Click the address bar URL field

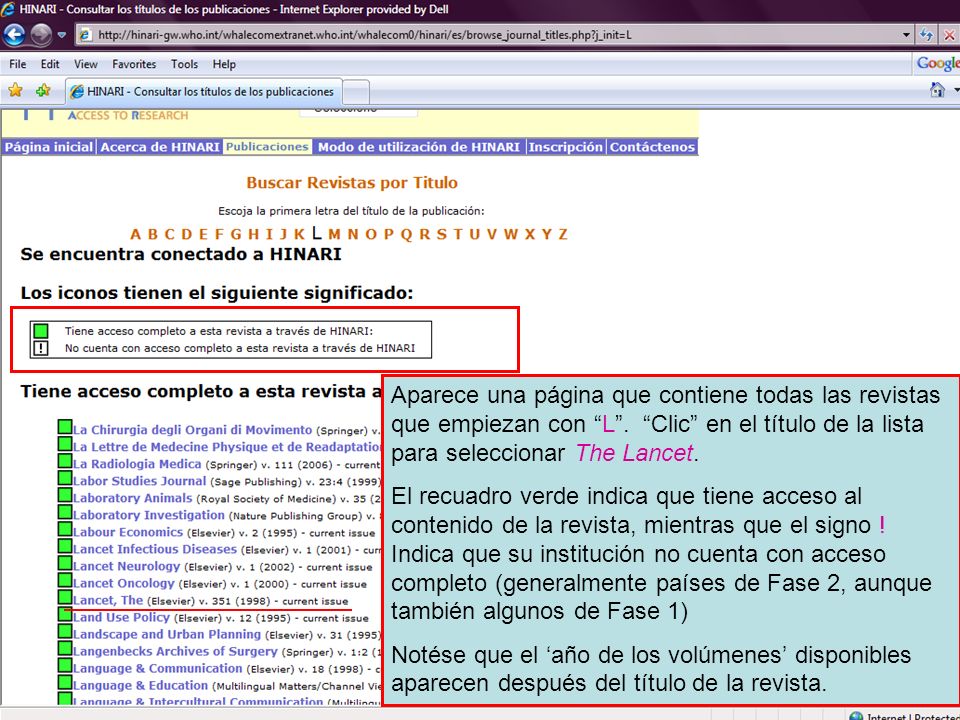tap(490, 35)
